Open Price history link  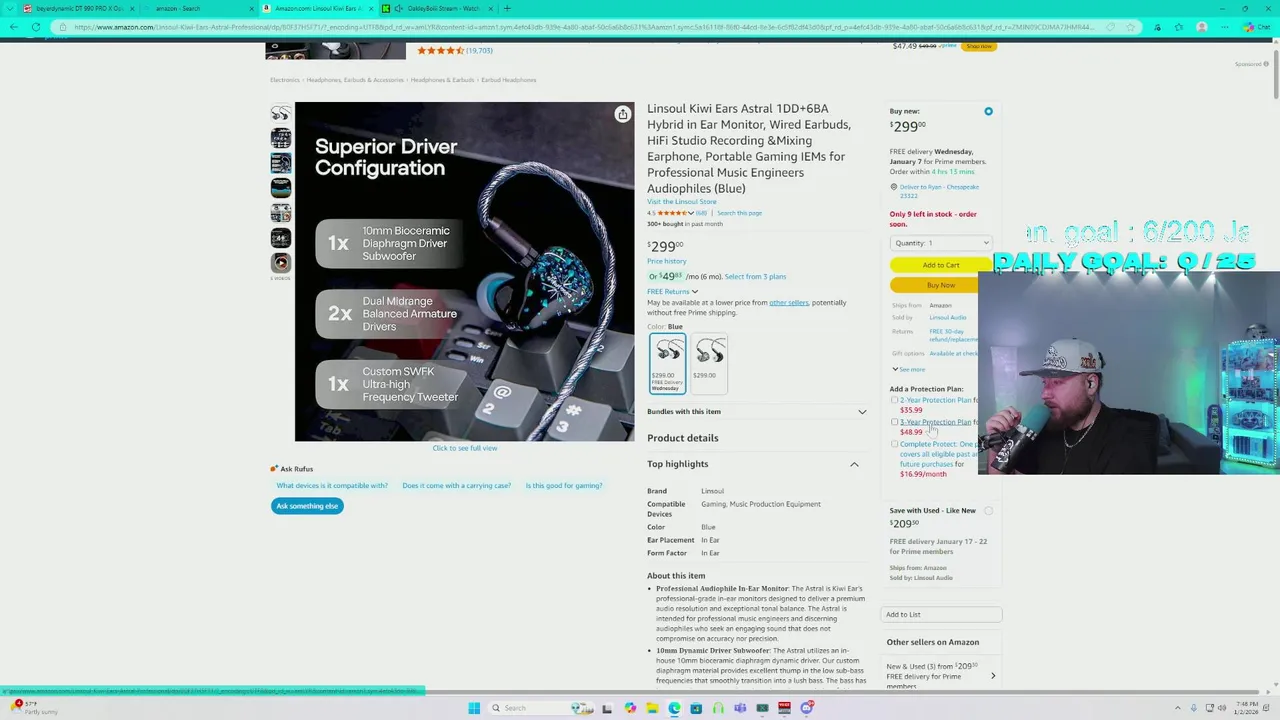coord(667,261)
